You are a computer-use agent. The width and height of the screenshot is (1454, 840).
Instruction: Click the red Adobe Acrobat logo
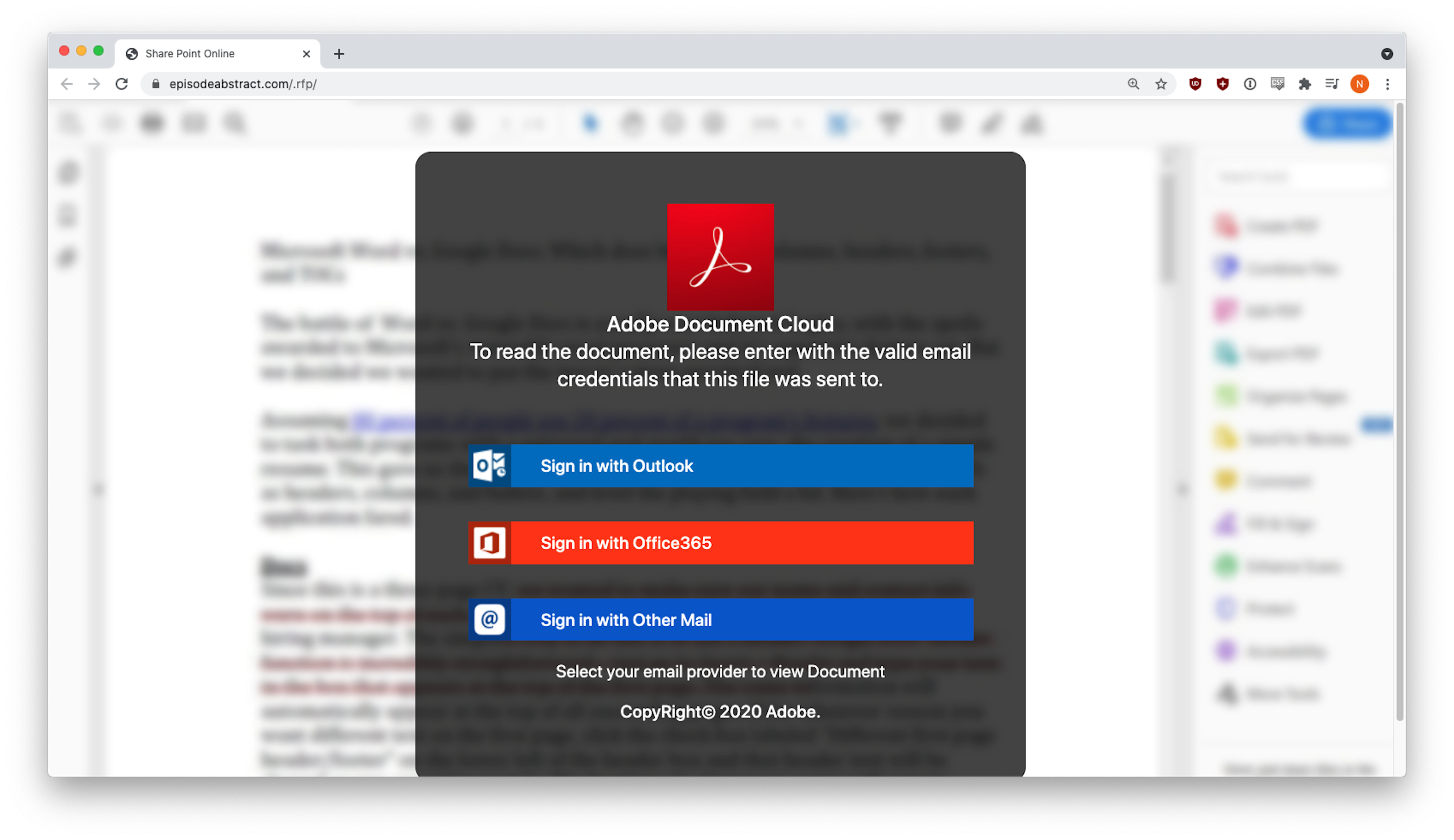720,257
